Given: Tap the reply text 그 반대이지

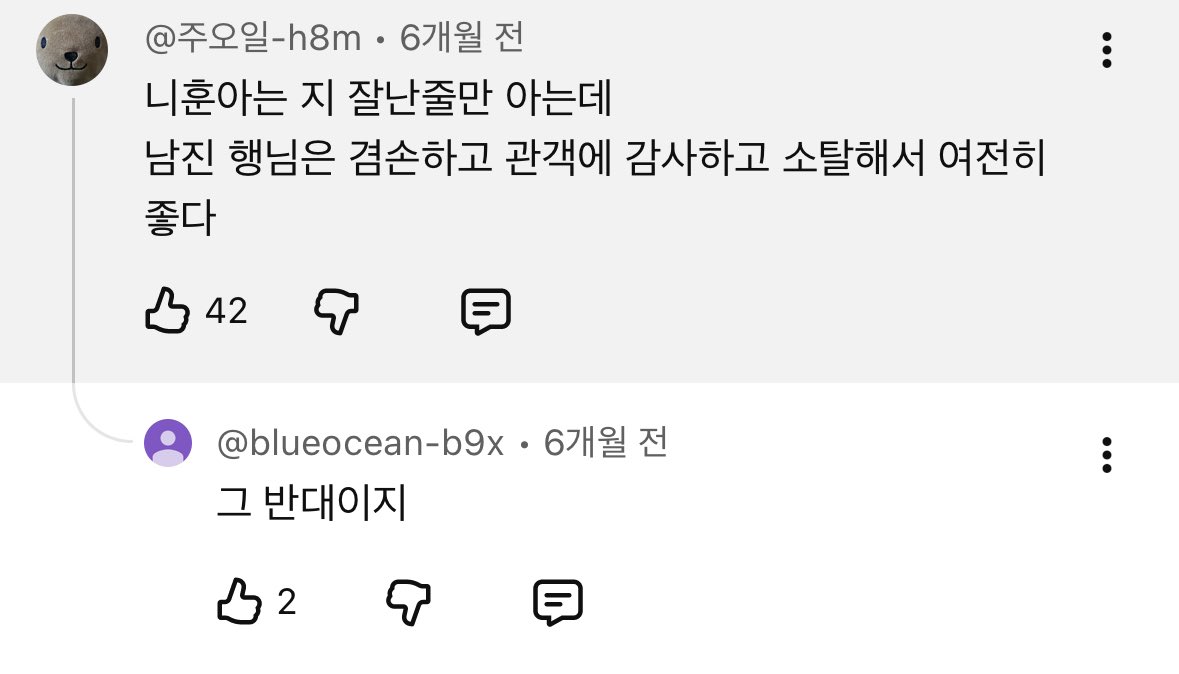Looking at the screenshot, I should 311,502.
